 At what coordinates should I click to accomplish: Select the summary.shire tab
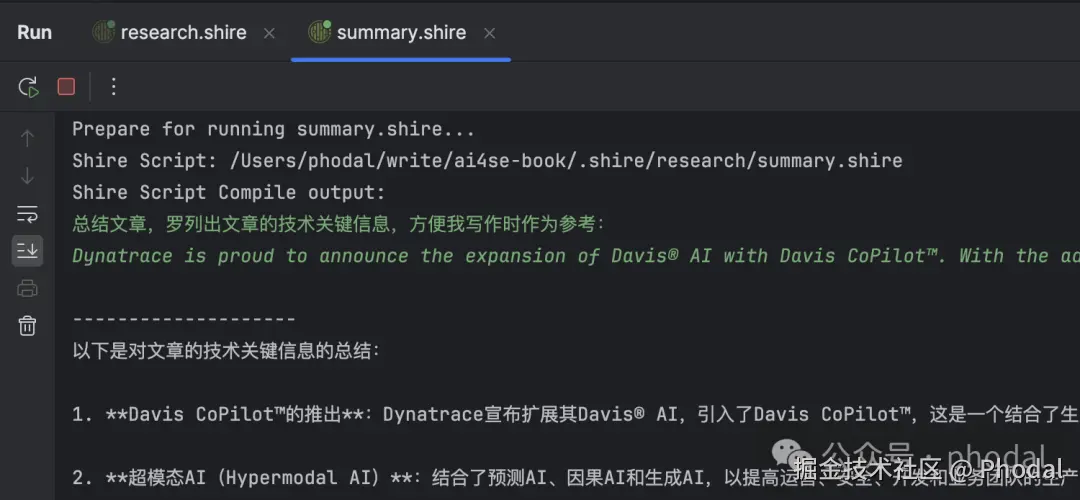click(x=401, y=32)
